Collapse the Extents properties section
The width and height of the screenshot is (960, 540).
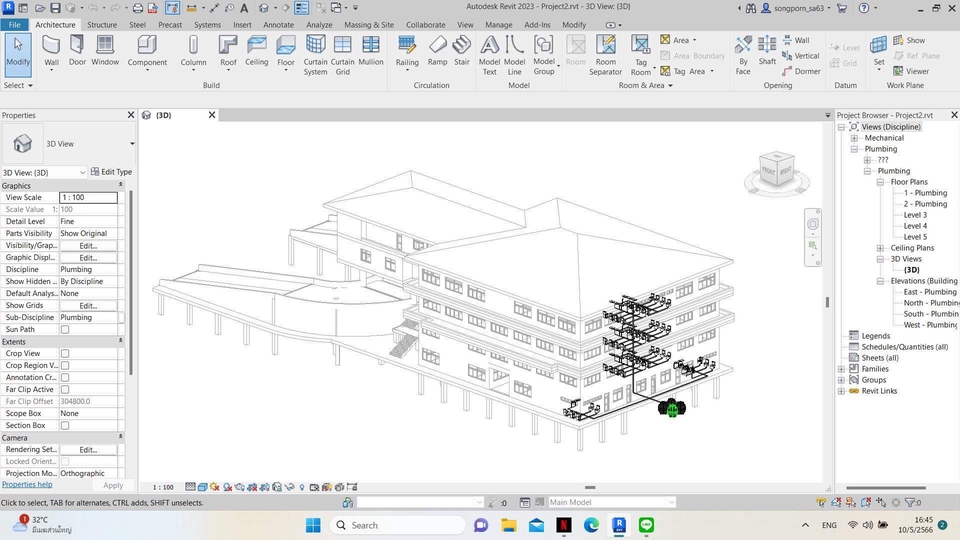(x=120, y=341)
